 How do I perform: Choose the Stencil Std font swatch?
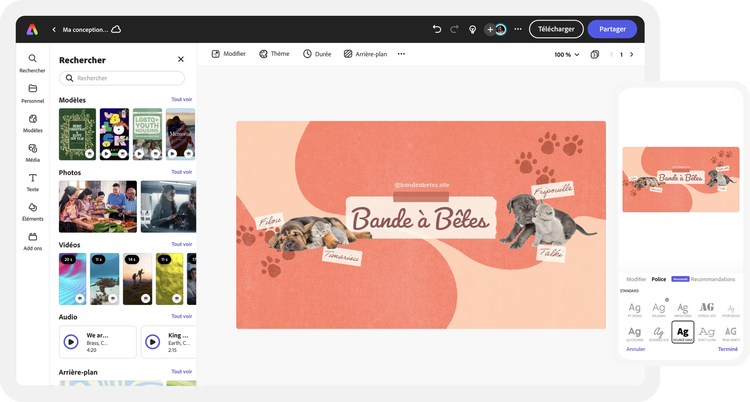click(x=706, y=309)
